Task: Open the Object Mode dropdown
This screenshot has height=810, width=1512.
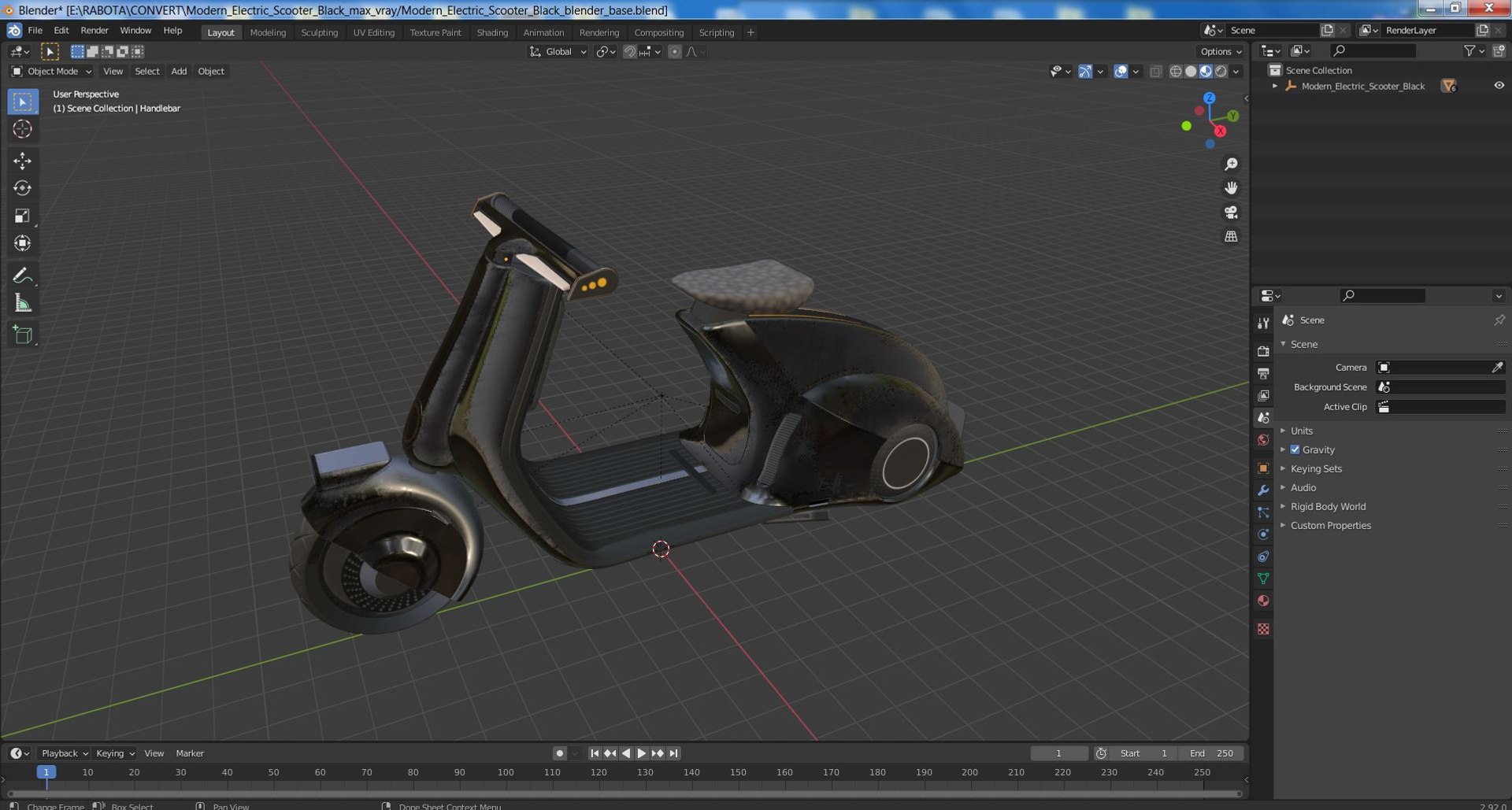Action: [x=52, y=72]
